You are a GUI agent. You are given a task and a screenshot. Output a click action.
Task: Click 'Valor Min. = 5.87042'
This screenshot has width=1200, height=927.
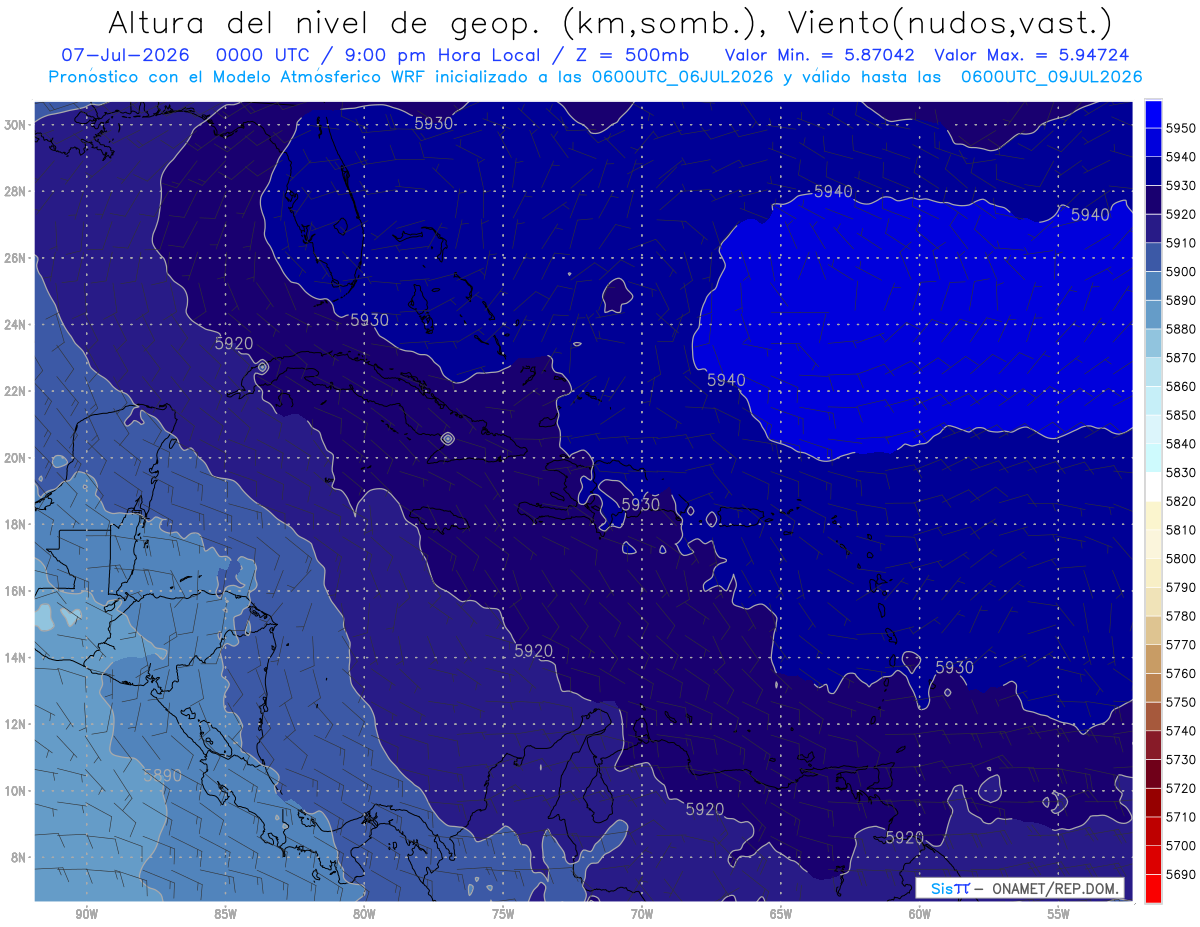(820, 55)
